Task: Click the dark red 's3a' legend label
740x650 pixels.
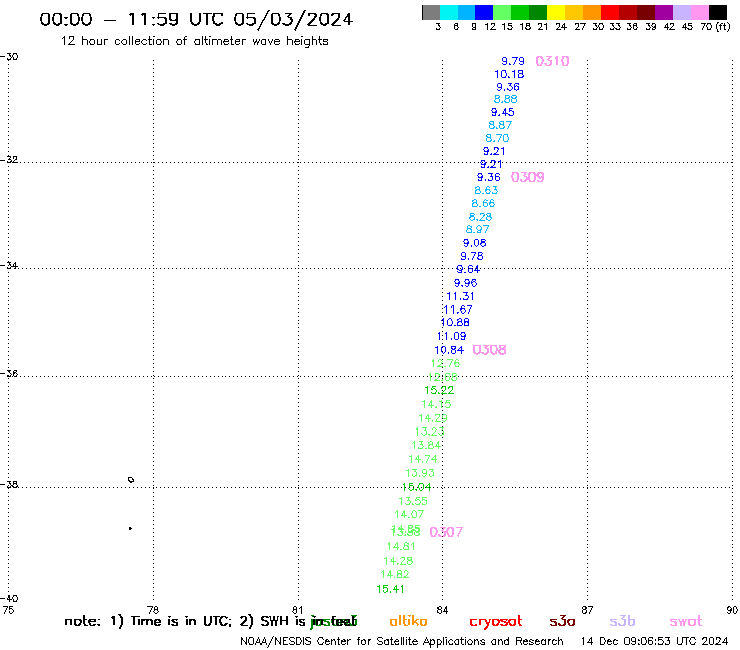Action: point(563,622)
